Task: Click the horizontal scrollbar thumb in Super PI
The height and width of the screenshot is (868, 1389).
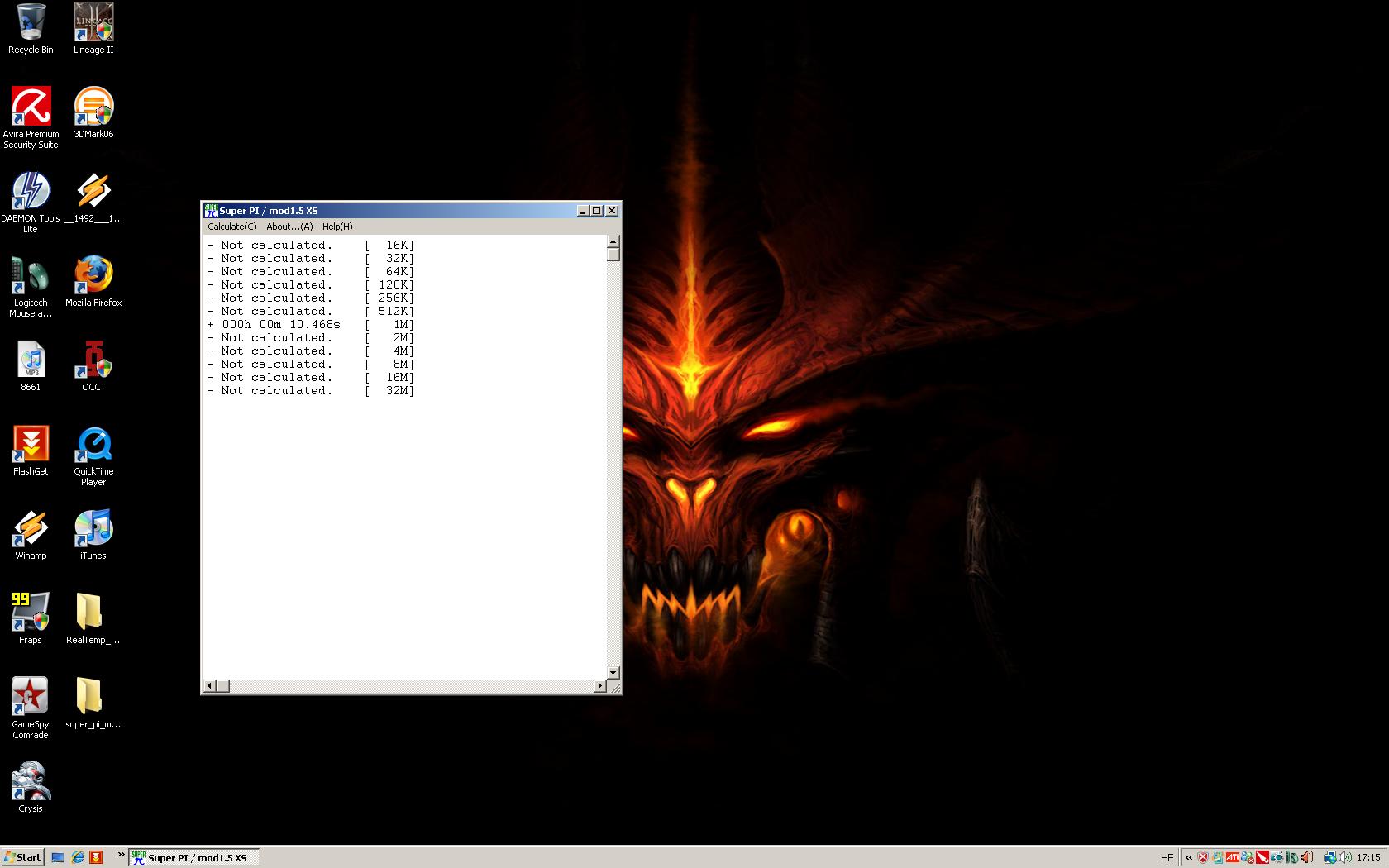Action: pyautogui.click(x=222, y=685)
